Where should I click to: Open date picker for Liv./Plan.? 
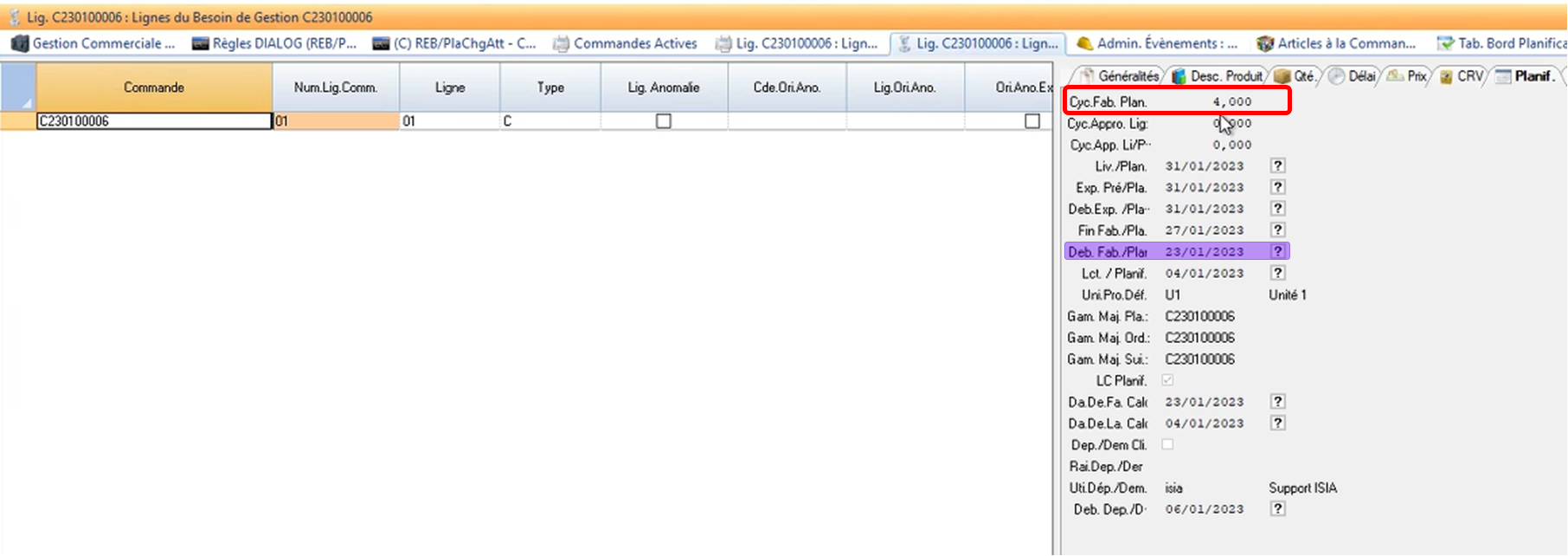1277,165
